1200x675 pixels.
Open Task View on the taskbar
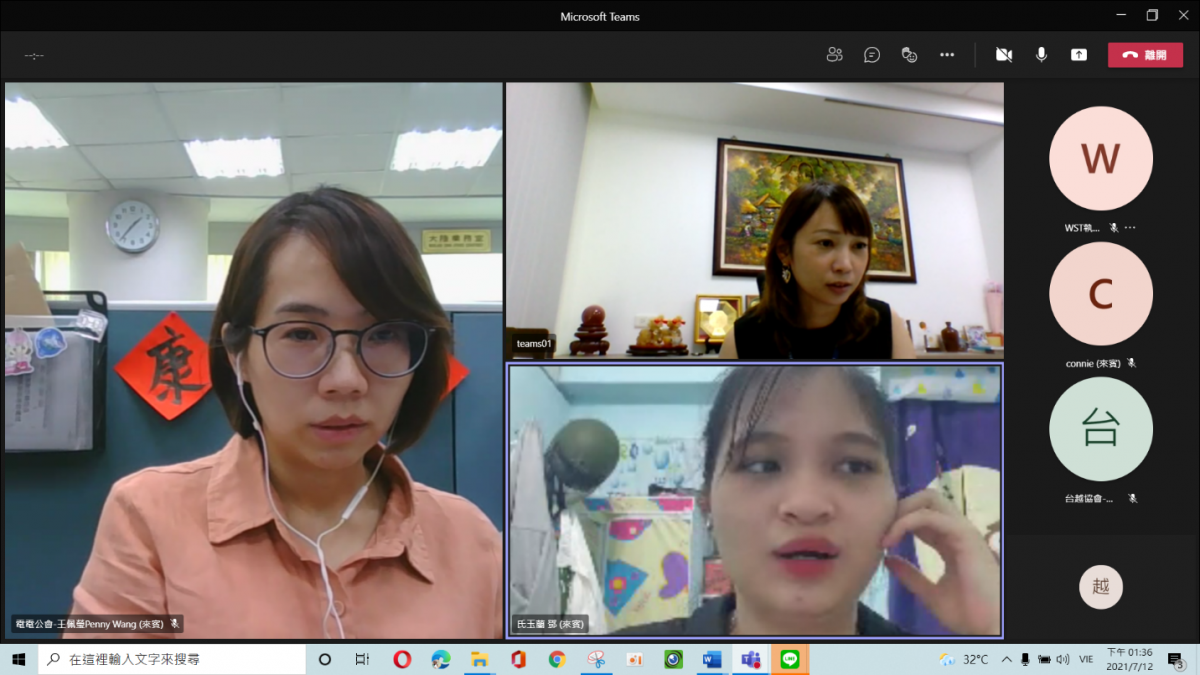click(x=363, y=660)
